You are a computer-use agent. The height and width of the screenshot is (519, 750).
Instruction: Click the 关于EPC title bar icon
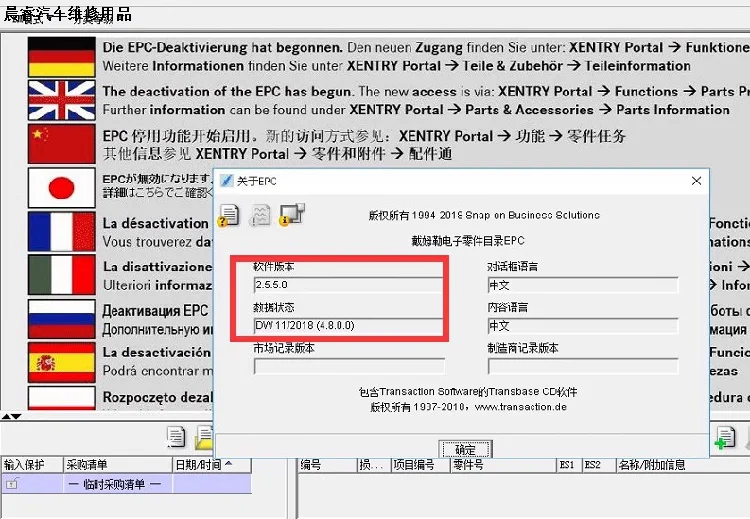click(x=226, y=181)
